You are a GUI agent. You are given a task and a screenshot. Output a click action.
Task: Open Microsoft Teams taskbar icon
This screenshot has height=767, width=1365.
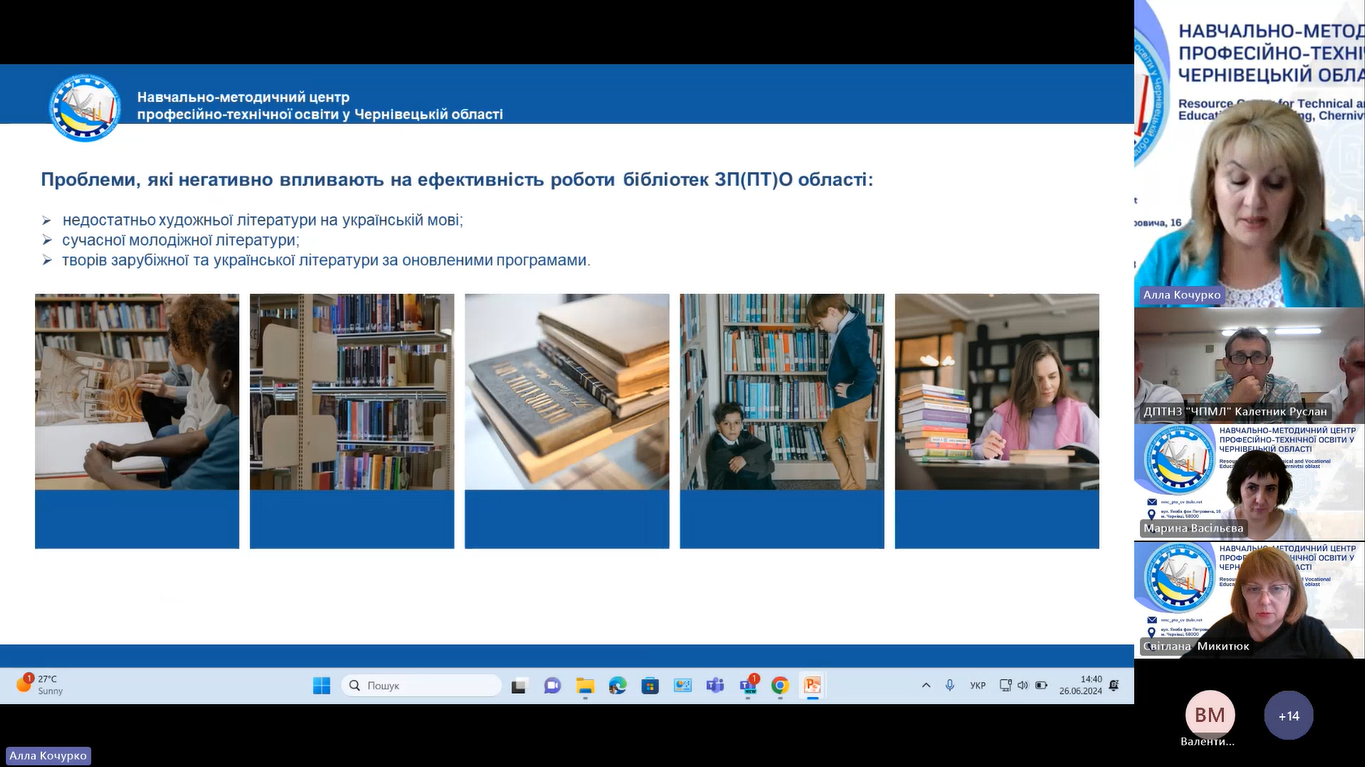pyautogui.click(x=715, y=686)
